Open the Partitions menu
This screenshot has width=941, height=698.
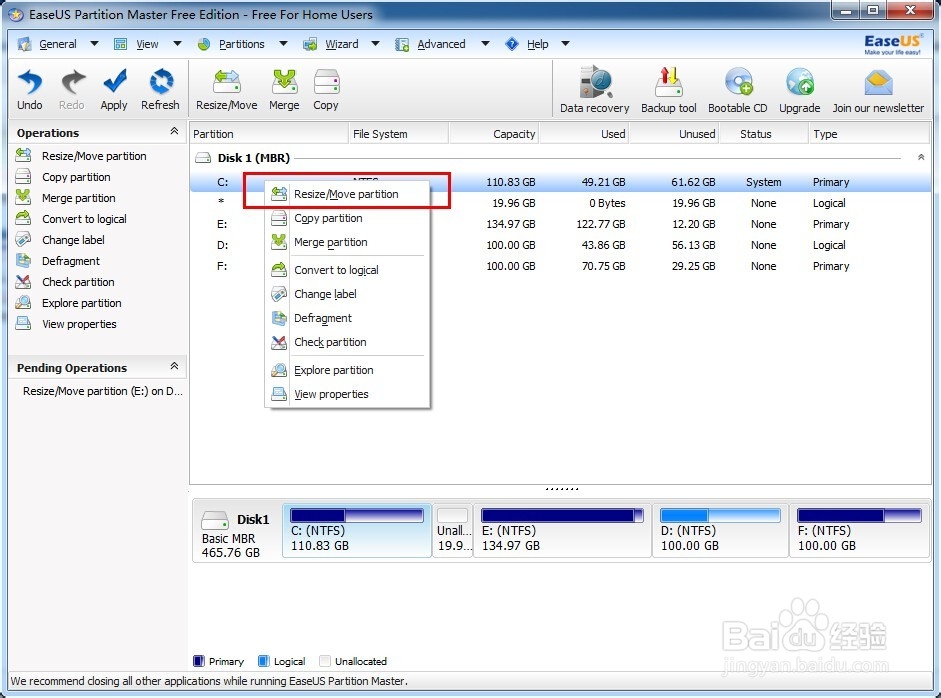click(241, 44)
